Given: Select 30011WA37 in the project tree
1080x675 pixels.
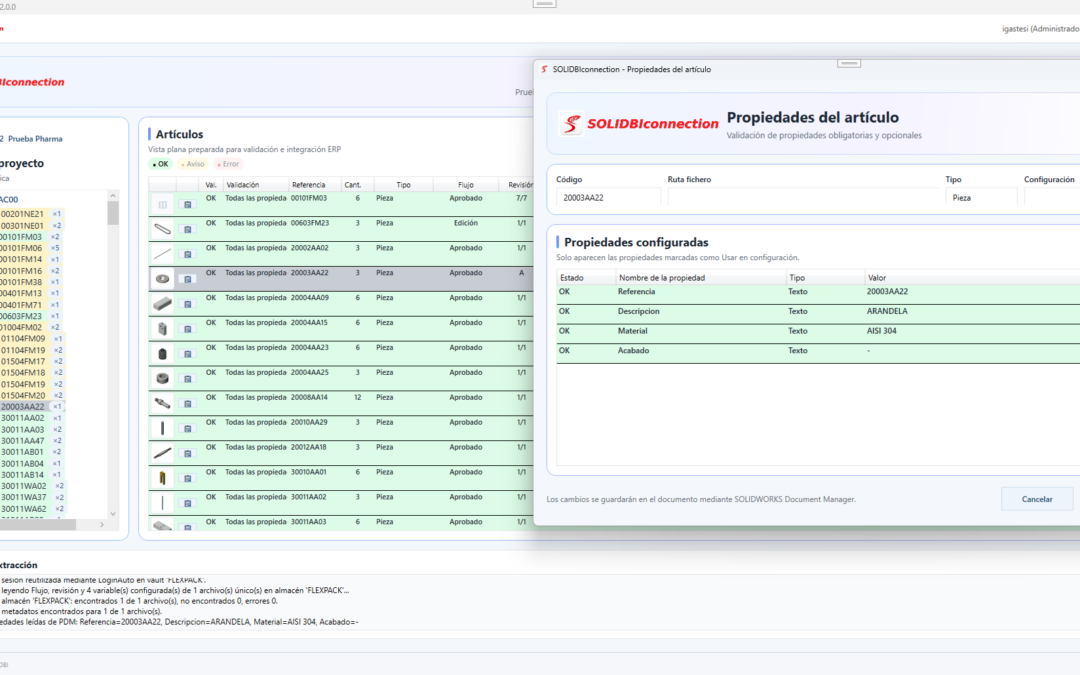Looking at the screenshot, I should (23, 497).
